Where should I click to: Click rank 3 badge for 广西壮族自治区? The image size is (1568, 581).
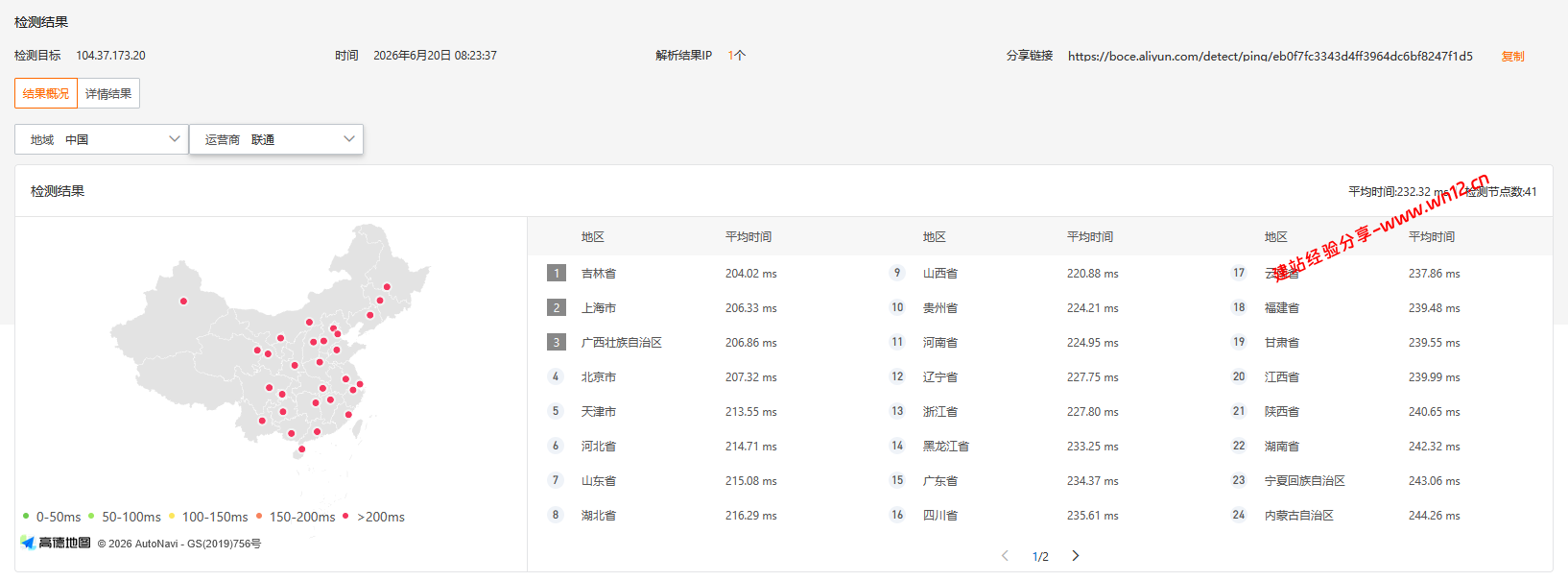557,342
